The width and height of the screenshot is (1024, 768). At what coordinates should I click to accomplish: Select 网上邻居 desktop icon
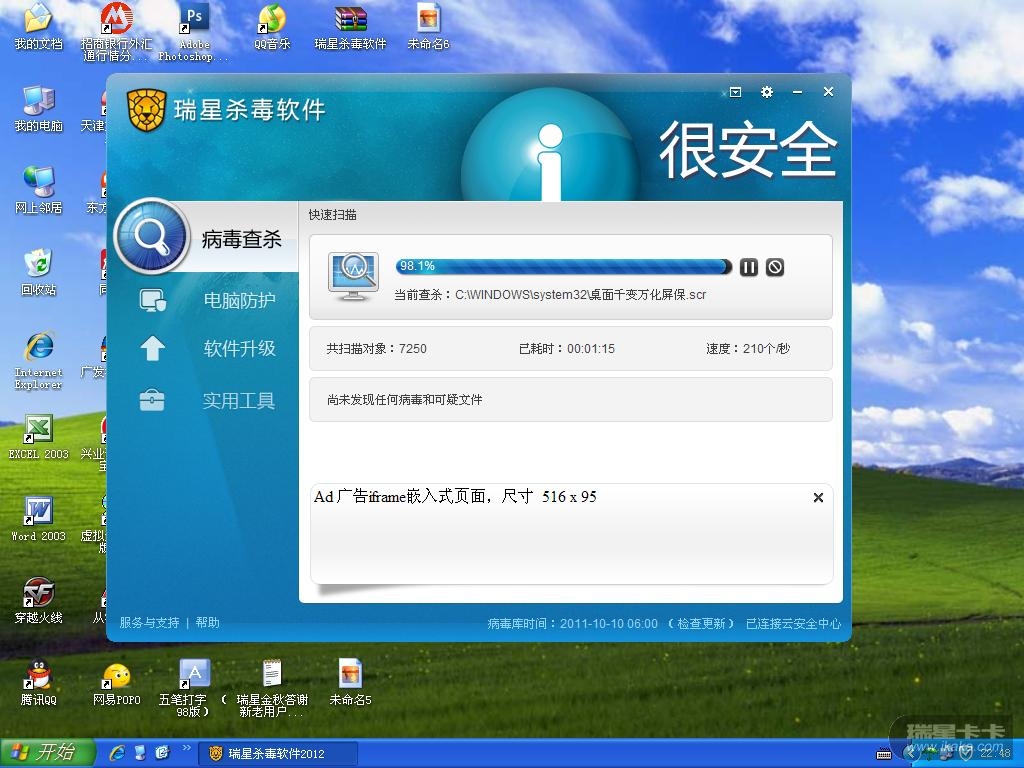[x=39, y=190]
